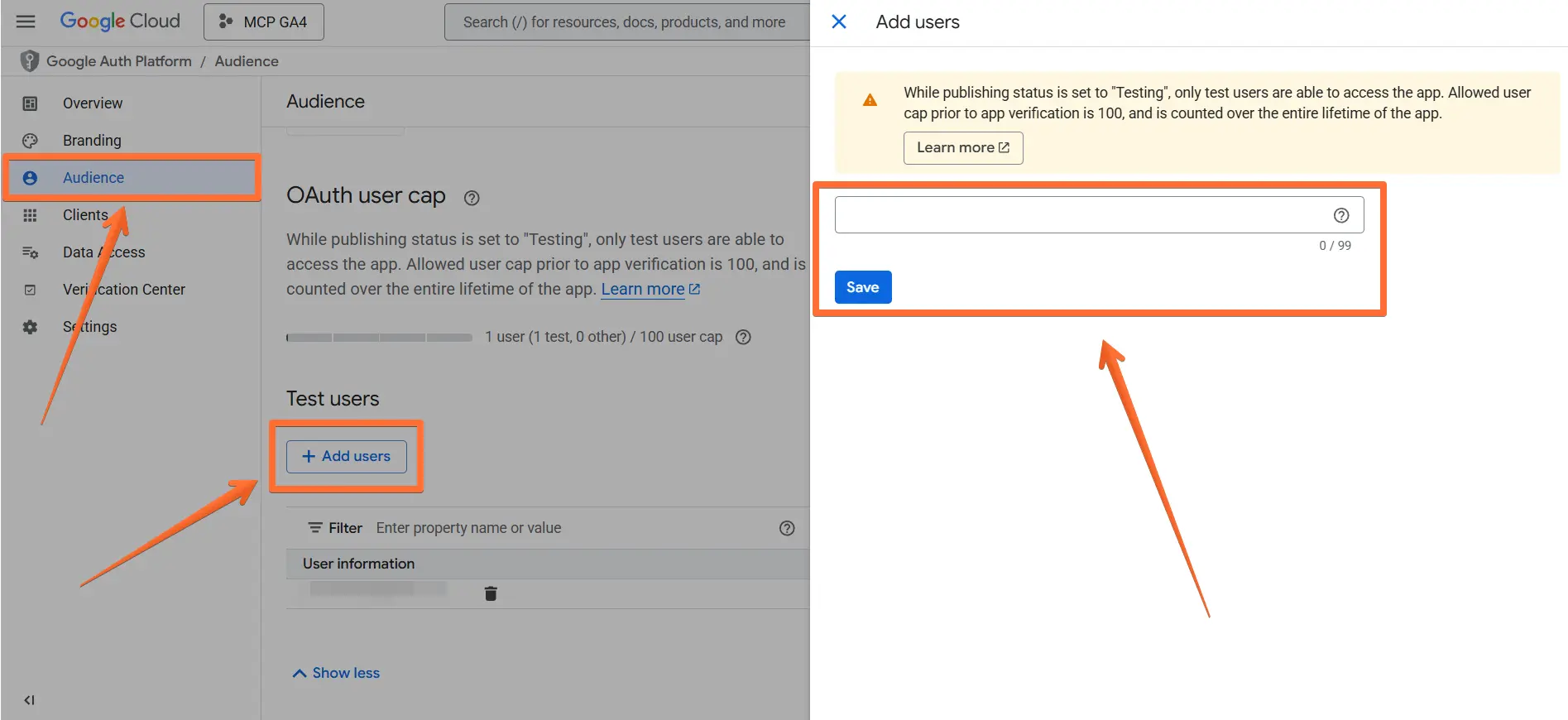
Task: Open the MCP GA4 project picker
Action: (264, 22)
